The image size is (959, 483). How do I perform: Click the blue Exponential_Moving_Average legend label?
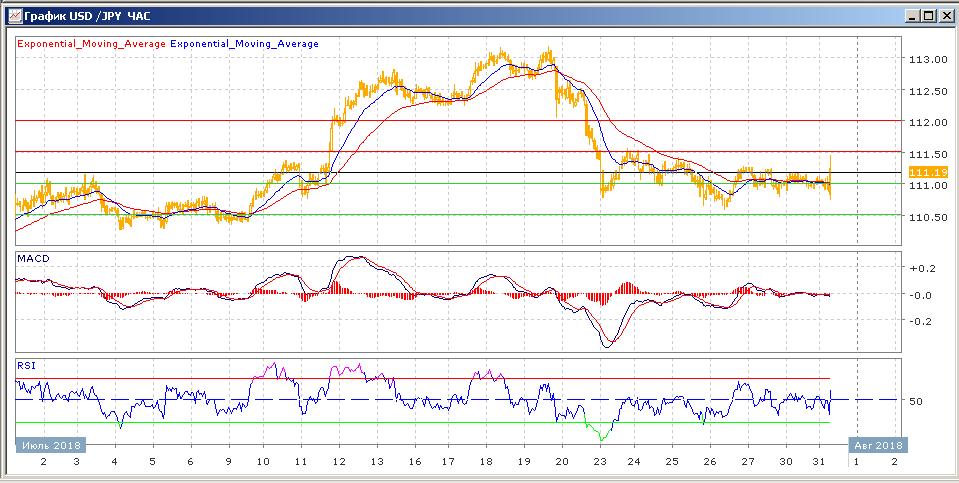(246, 44)
